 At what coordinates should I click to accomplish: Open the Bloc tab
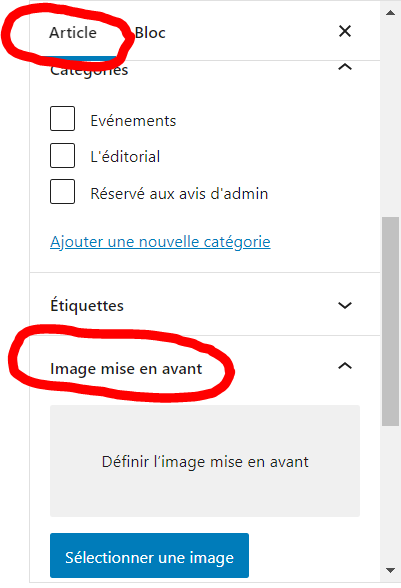[x=150, y=33]
